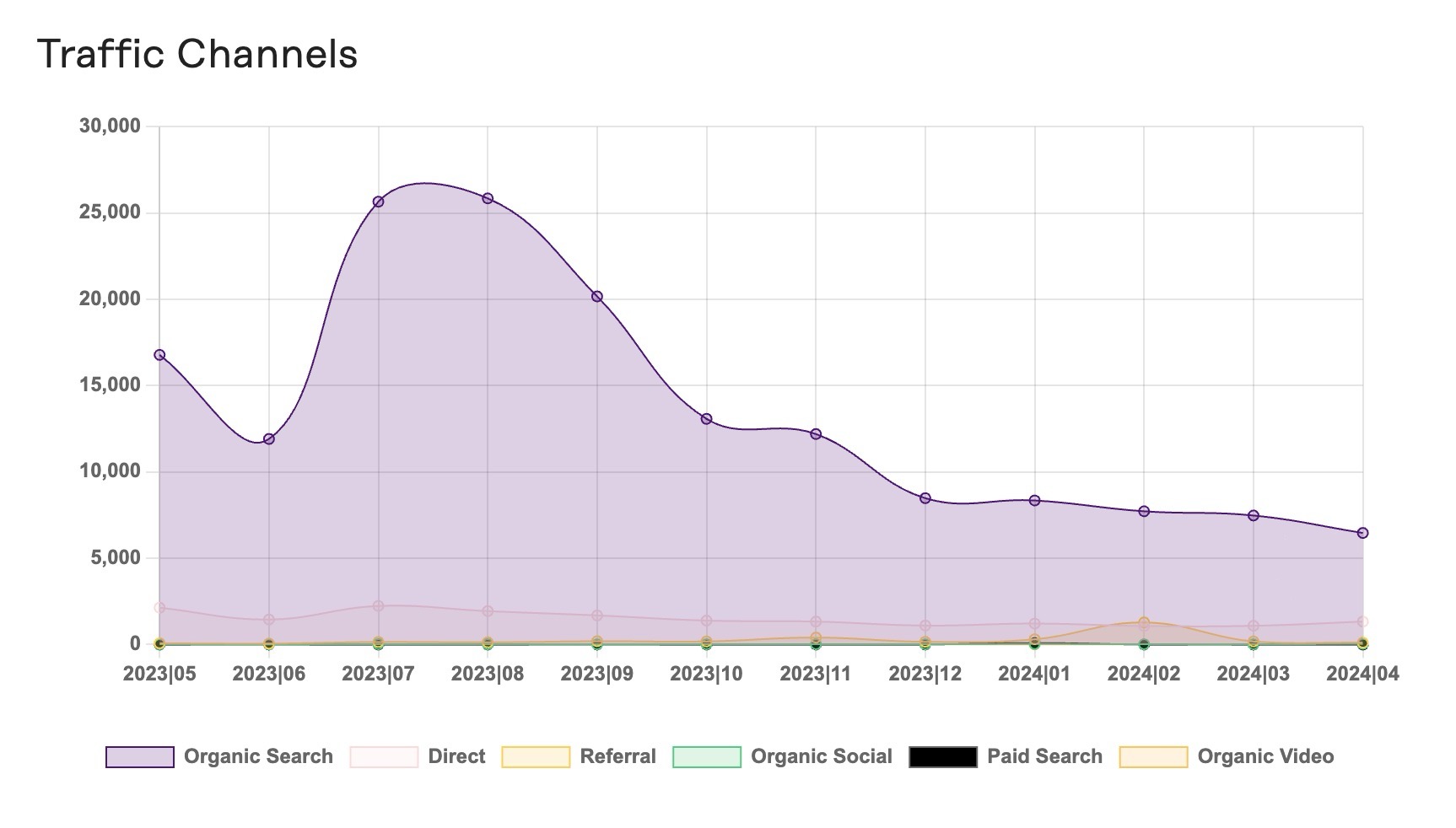
Task: Click the Referral legend color box
Action: pos(536,756)
